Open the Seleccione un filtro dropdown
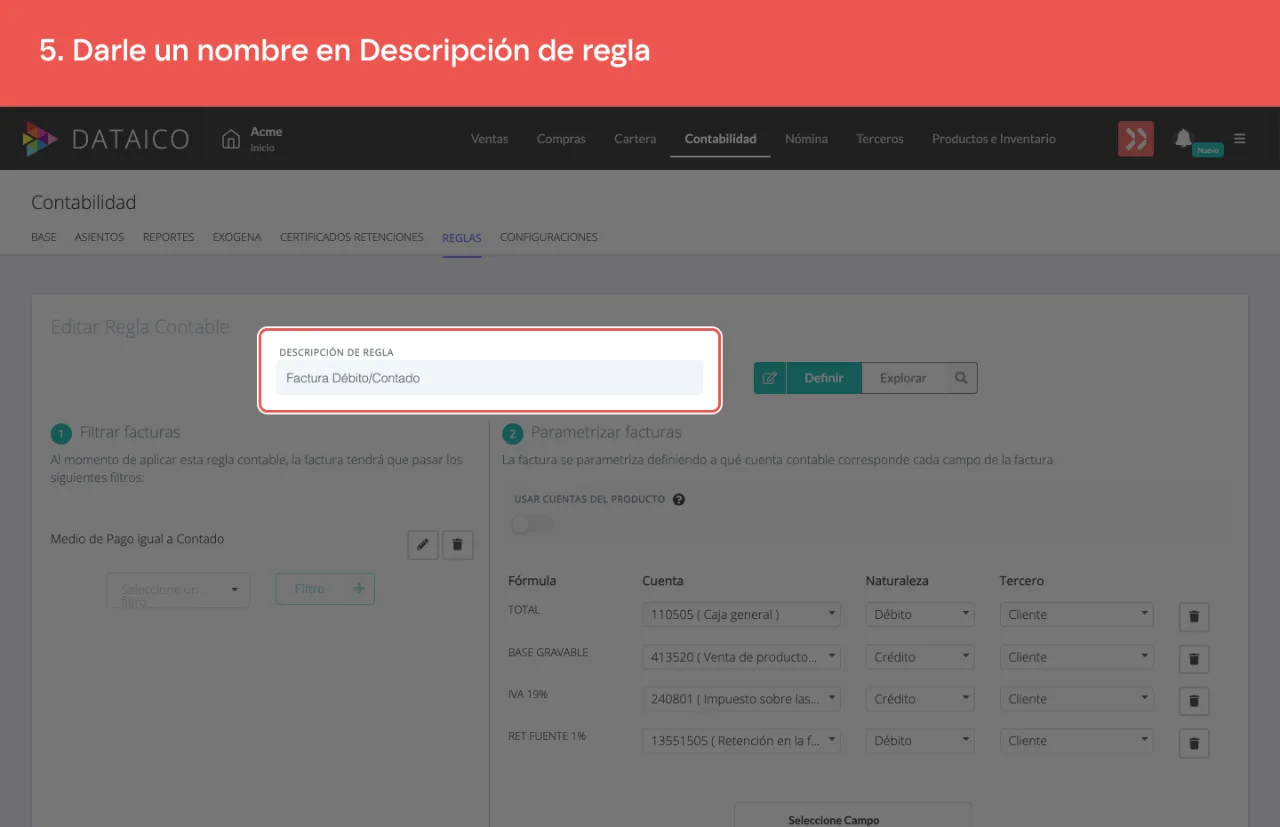Image resolution: width=1280 pixels, height=827 pixels. click(x=178, y=590)
